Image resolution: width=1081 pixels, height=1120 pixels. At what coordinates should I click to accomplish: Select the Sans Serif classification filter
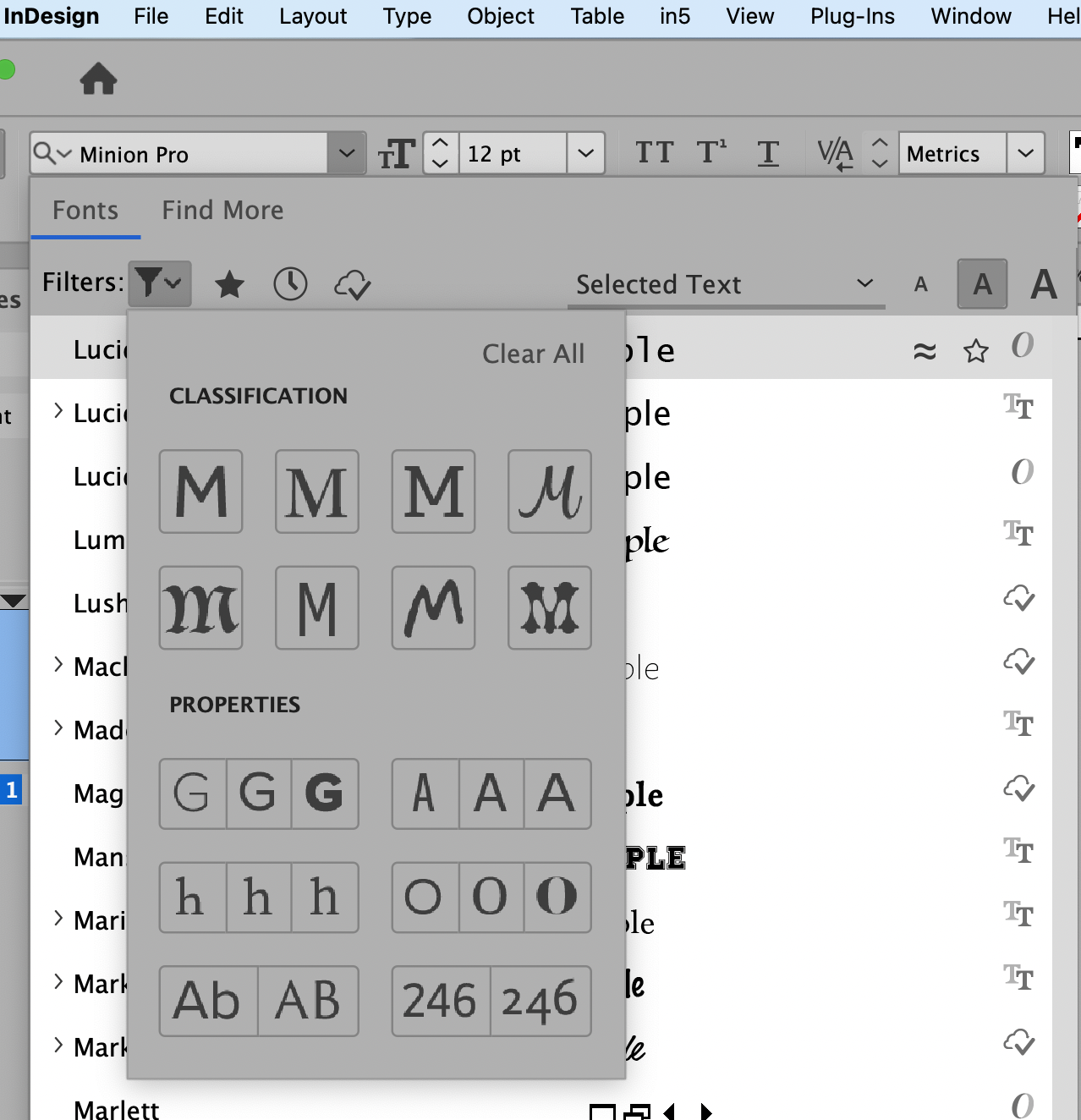(201, 491)
